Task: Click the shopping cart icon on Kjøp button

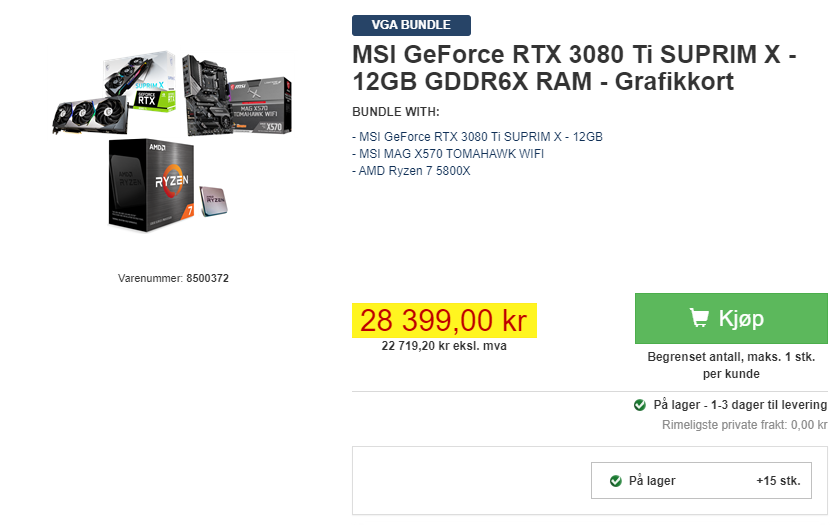Action: point(699,318)
